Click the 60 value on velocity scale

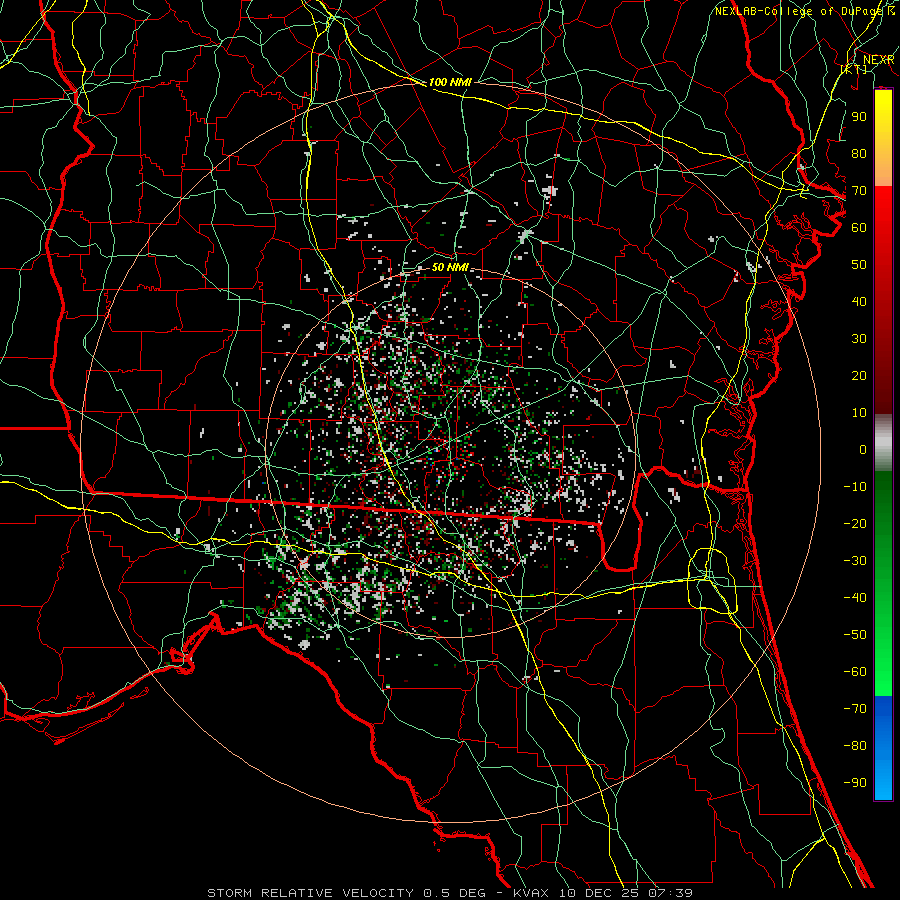click(x=859, y=228)
